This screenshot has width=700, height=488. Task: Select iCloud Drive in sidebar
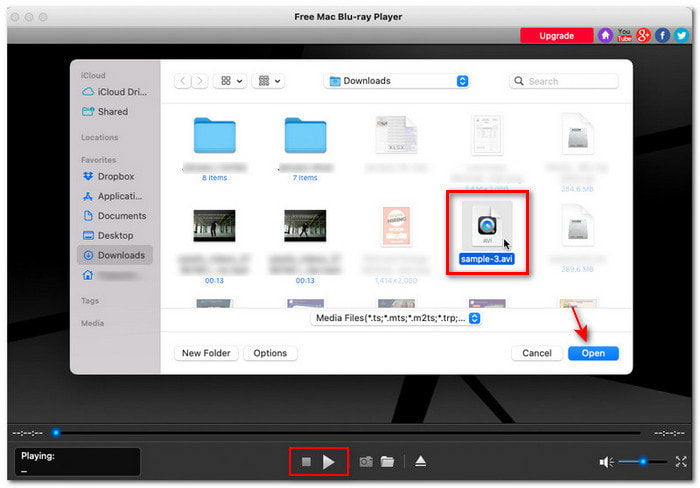click(115, 92)
